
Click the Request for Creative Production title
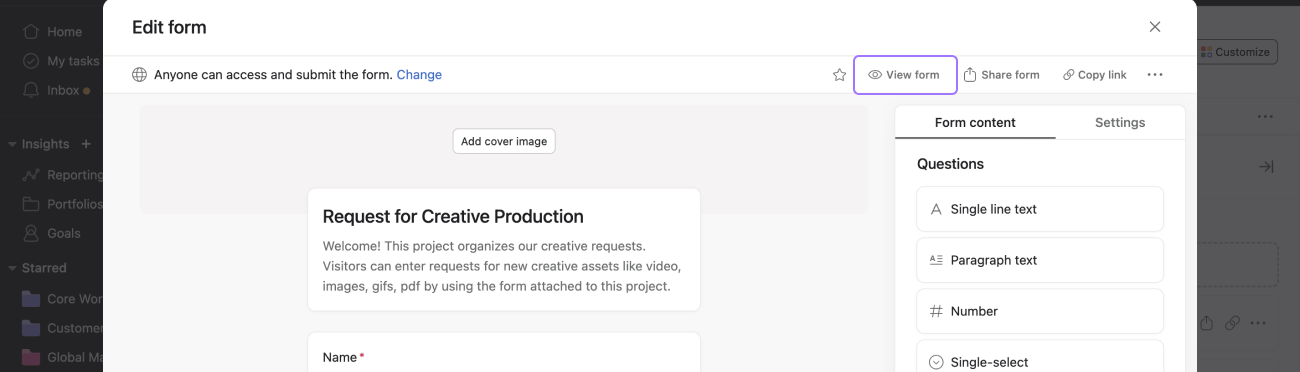pyautogui.click(x=453, y=216)
